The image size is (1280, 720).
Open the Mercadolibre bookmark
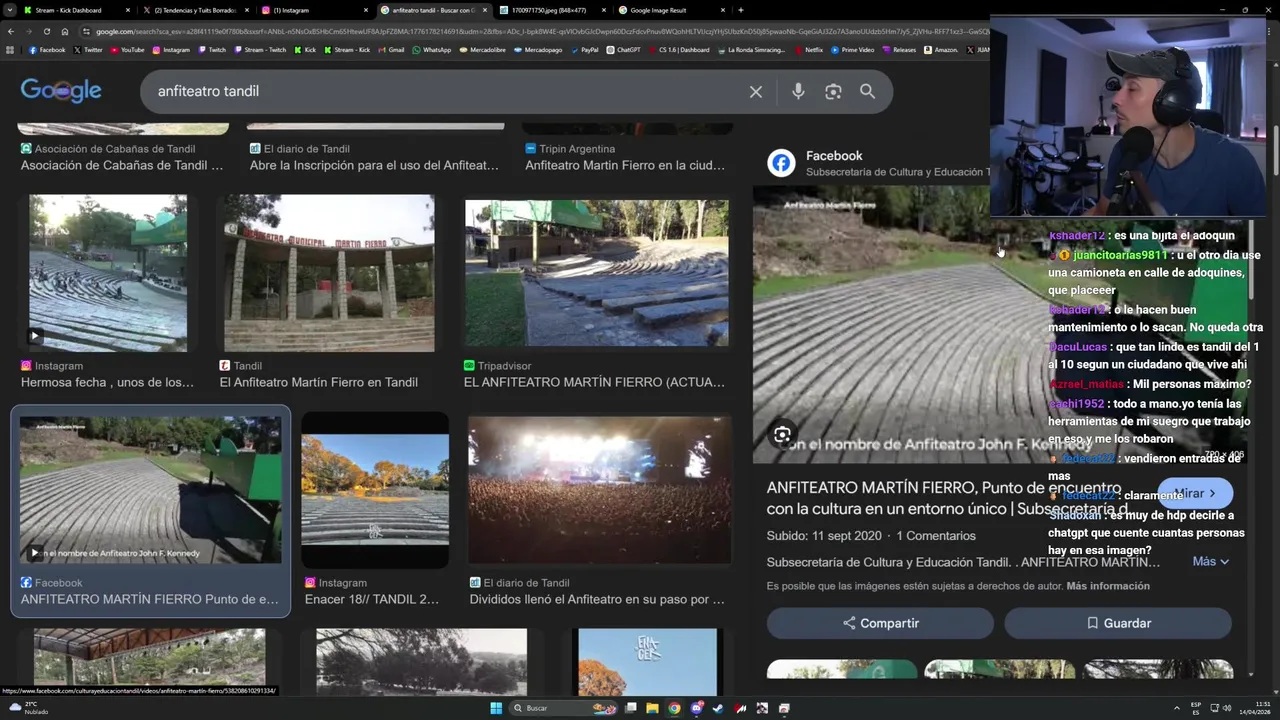(x=482, y=50)
